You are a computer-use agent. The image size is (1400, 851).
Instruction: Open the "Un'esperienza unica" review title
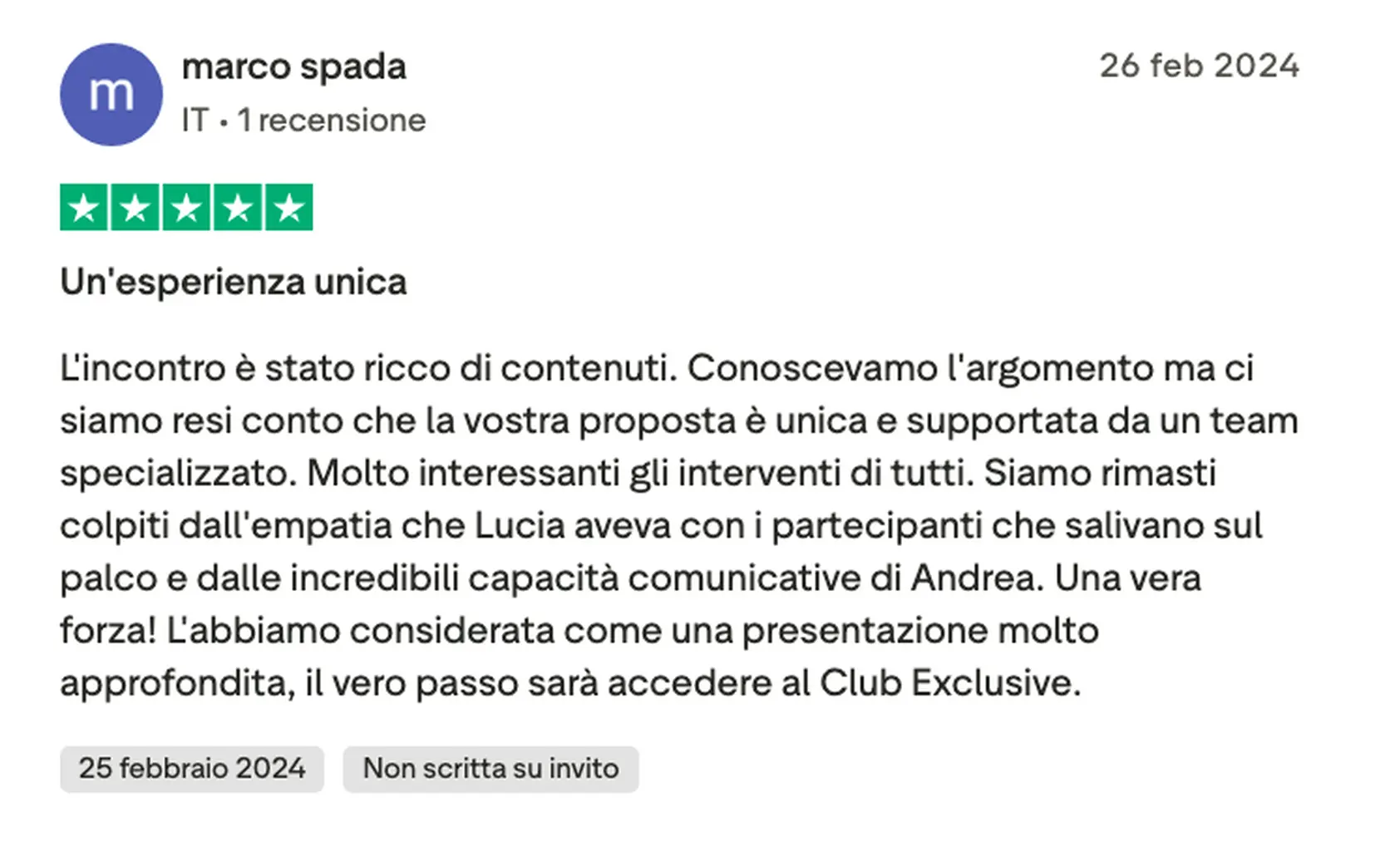coord(233,283)
